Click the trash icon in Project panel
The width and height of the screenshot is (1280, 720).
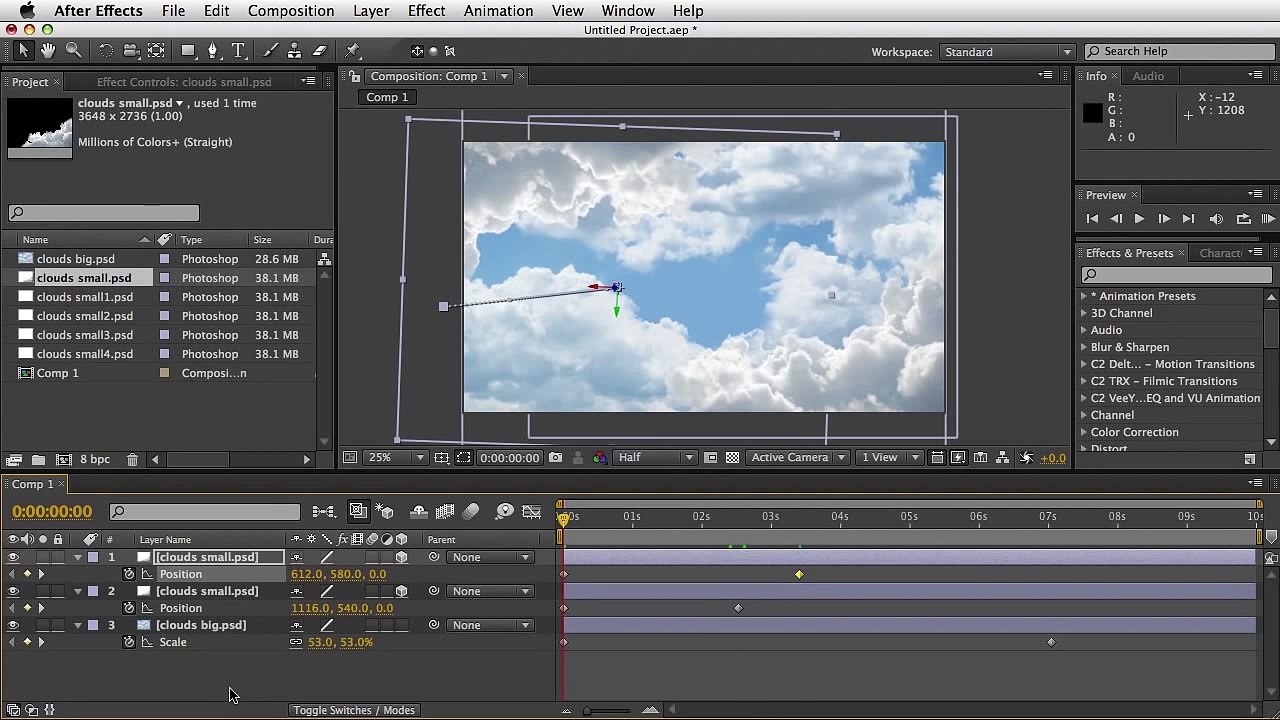[132, 459]
